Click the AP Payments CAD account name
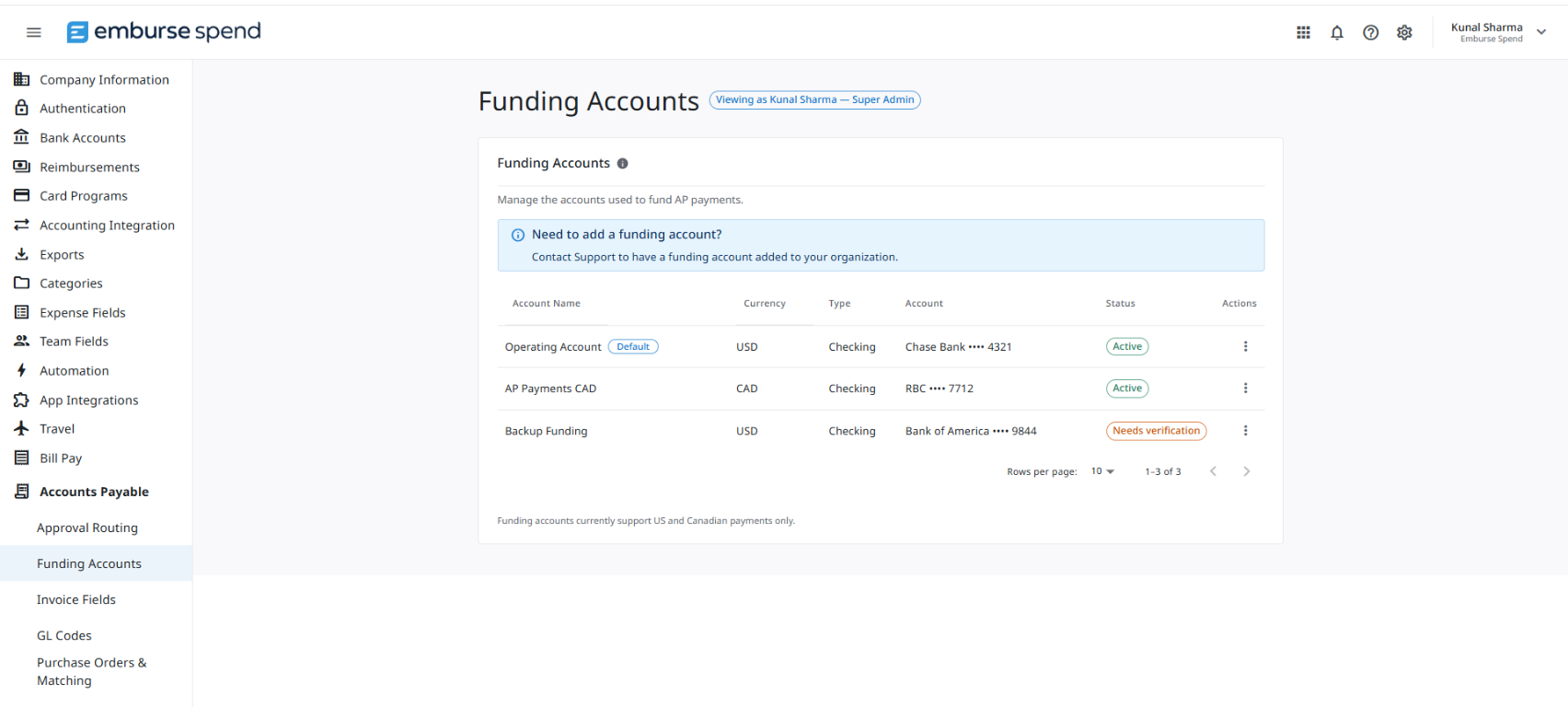The image size is (1568, 707). pyautogui.click(x=550, y=388)
